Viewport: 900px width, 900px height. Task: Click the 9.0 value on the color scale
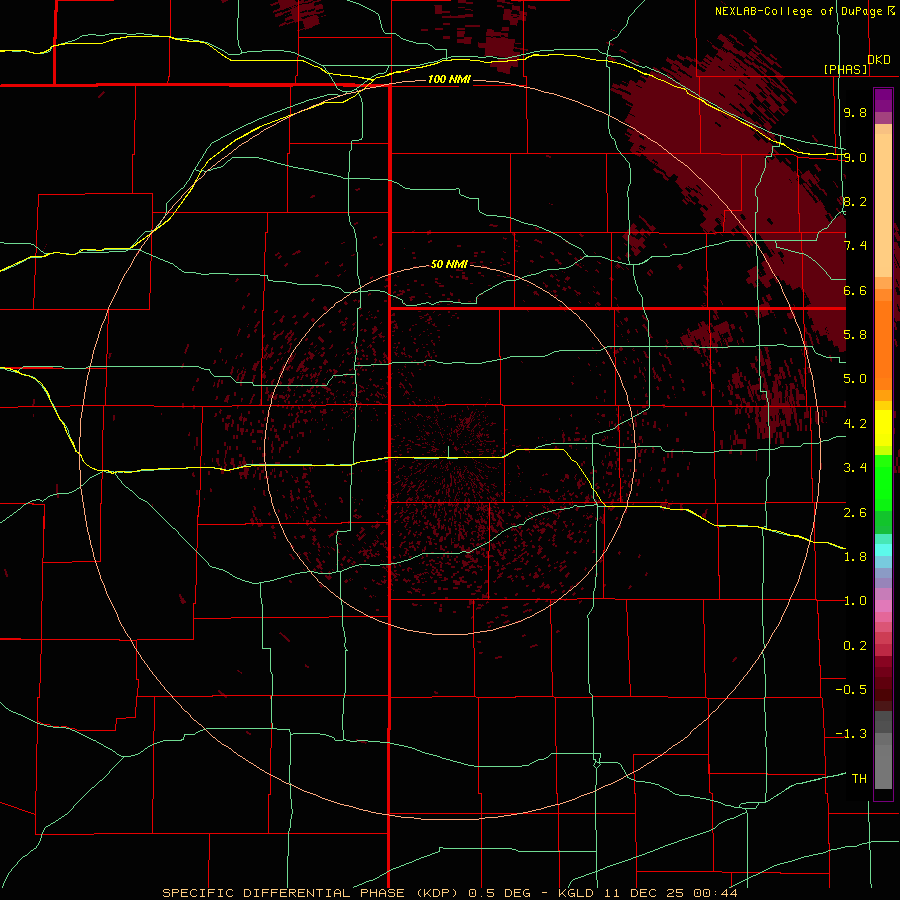[855, 157]
